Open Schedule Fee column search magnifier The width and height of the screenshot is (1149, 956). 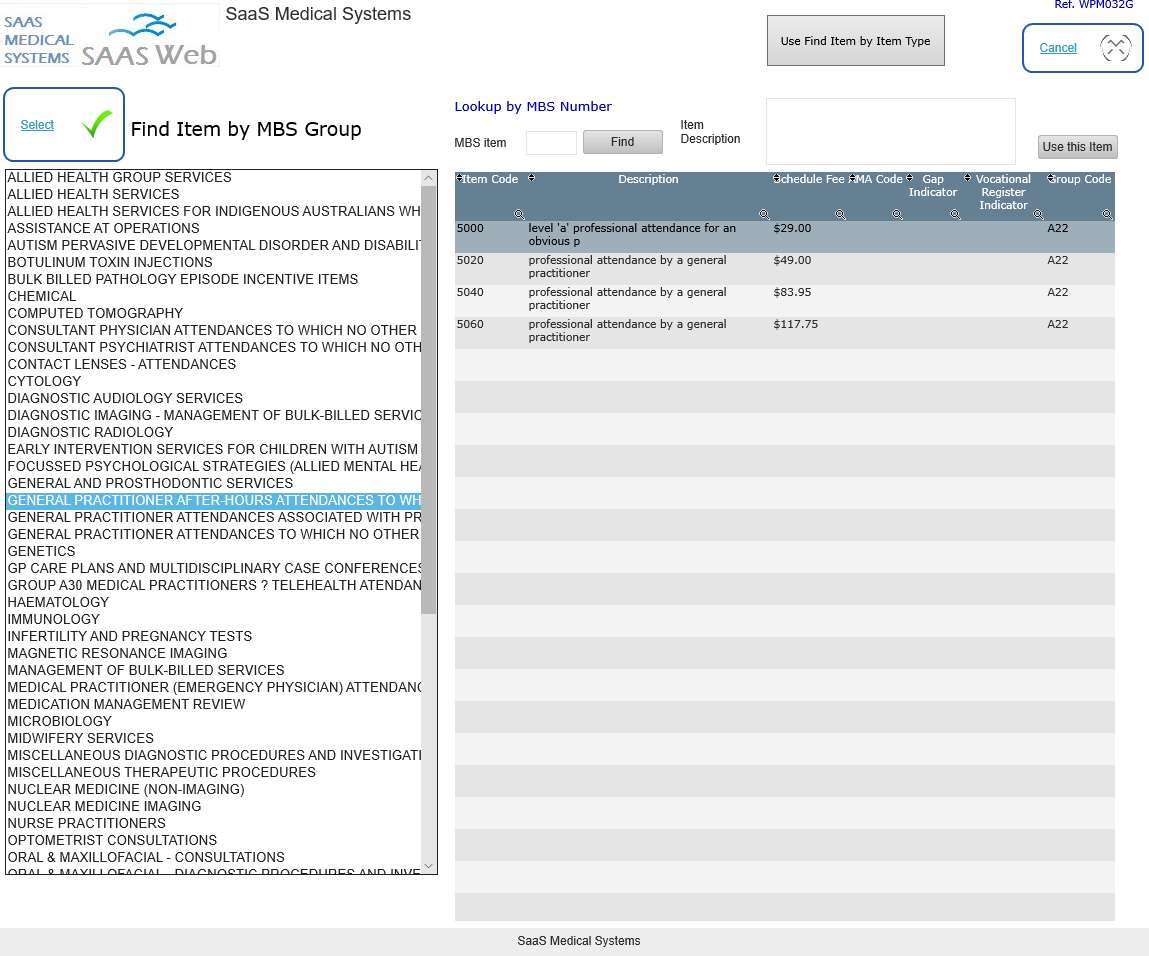tap(840, 215)
